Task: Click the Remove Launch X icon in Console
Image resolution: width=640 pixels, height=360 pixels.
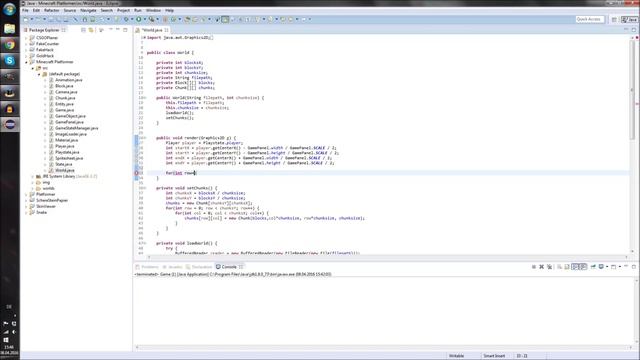Action: [x=541, y=267]
